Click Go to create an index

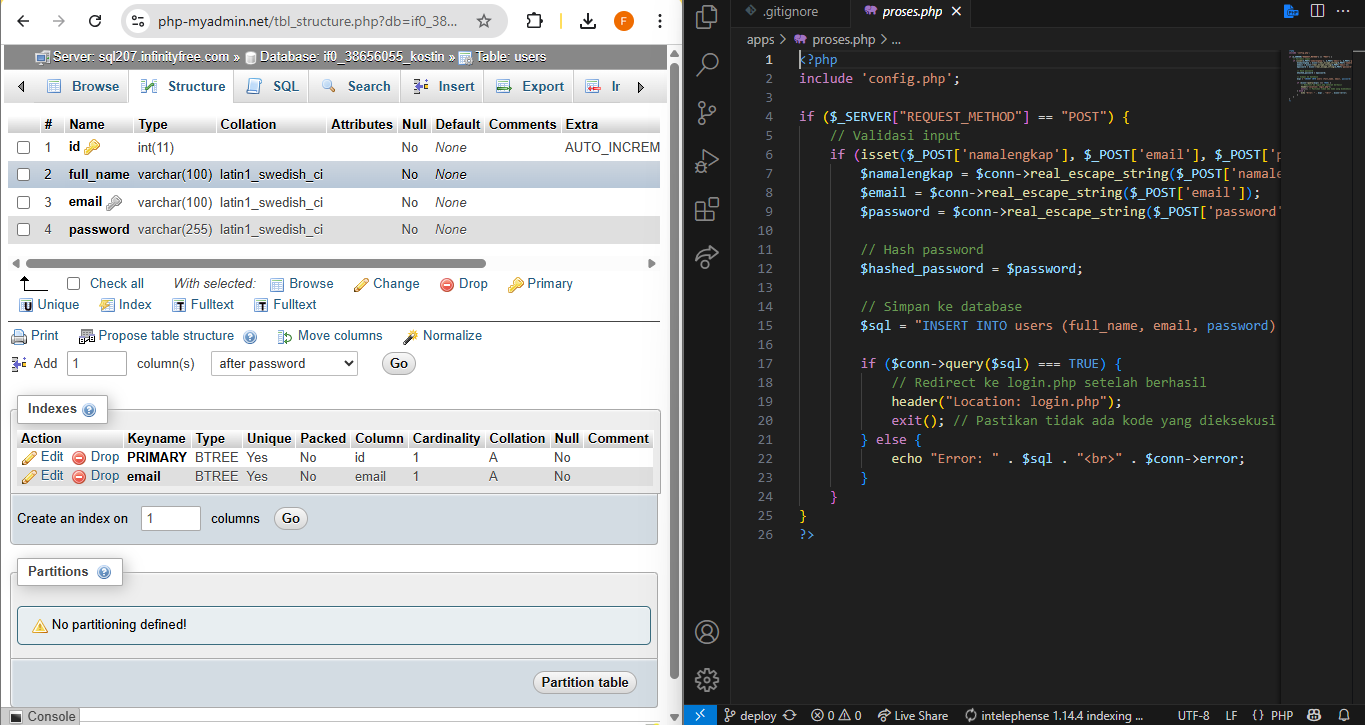tap(291, 519)
